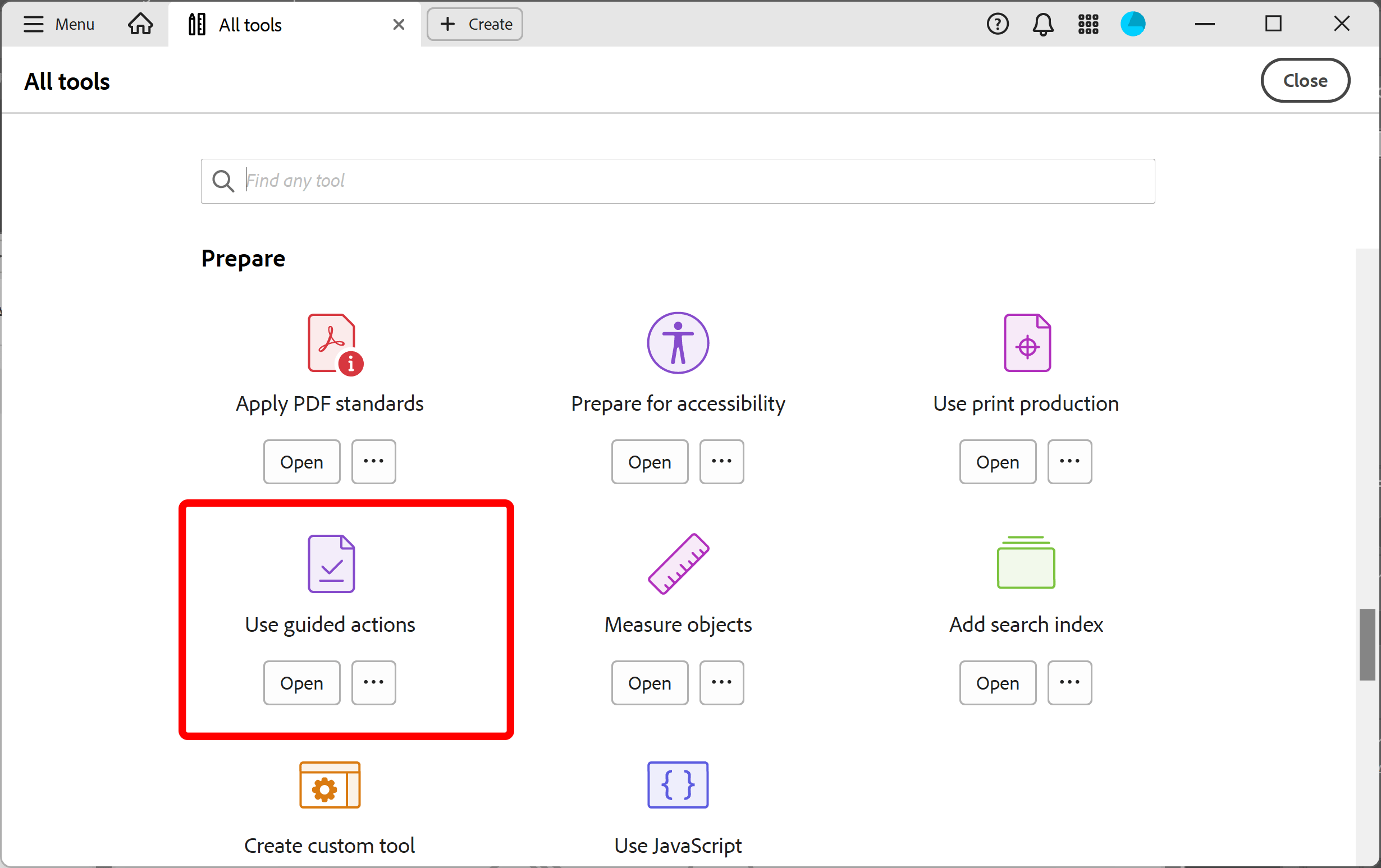1381x868 pixels.
Task: Open the Help question mark icon
Action: click(998, 25)
